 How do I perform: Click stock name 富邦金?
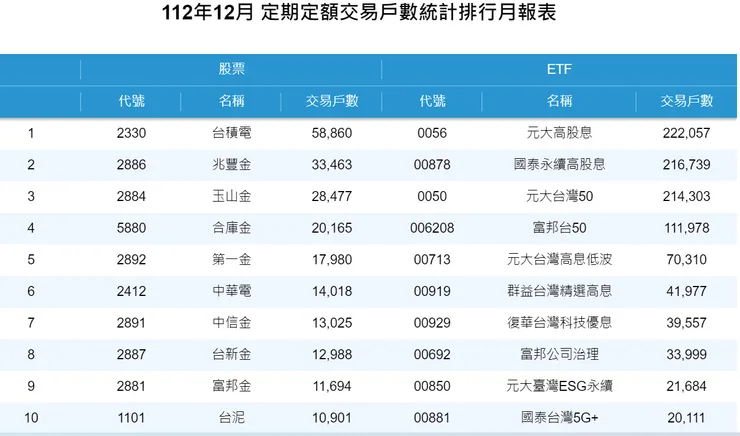pyautogui.click(x=231, y=386)
